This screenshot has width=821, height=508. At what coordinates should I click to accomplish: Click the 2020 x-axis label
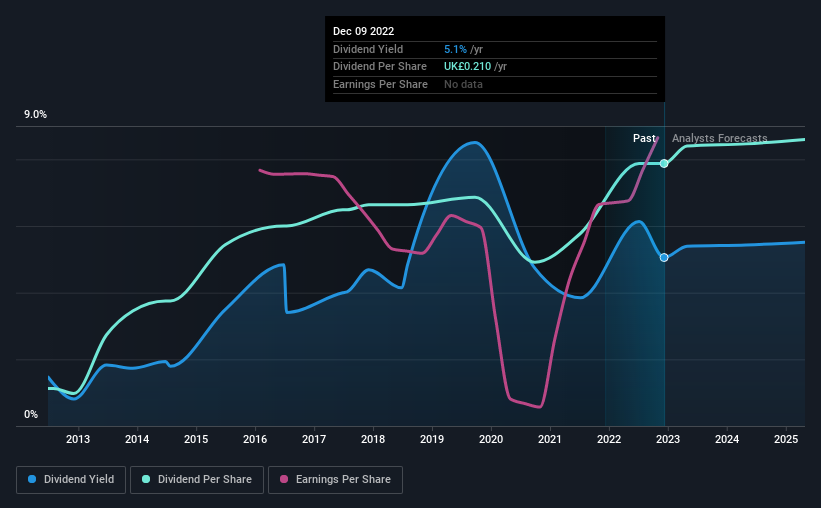click(x=491, y=439)
